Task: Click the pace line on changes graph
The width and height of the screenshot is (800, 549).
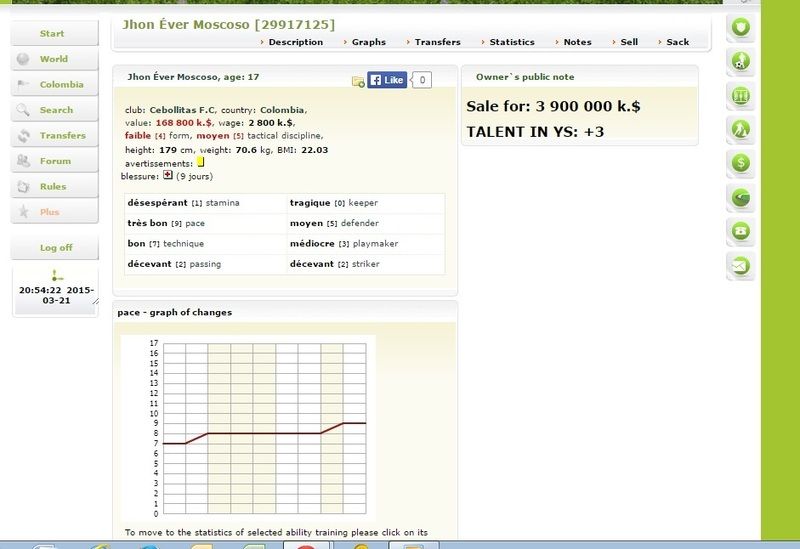Action: point(264,433)
